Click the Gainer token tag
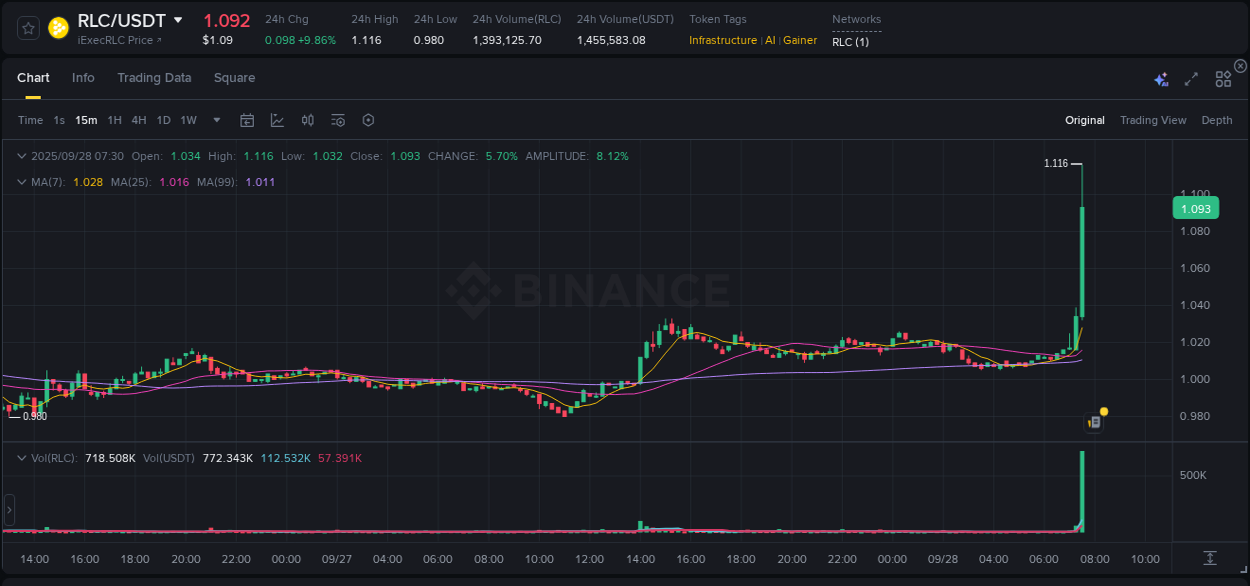Viewport: 1250px width, 586px height. (x=800, y=41)
